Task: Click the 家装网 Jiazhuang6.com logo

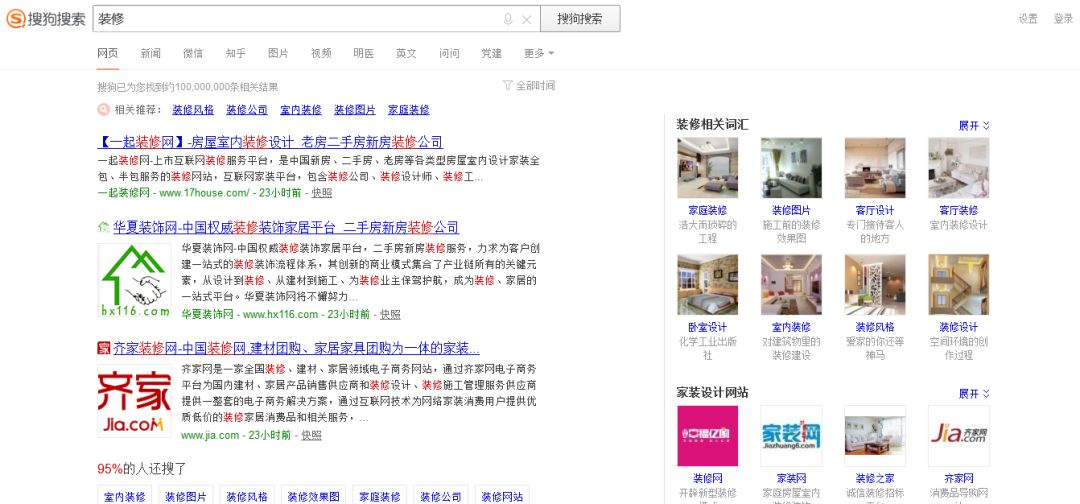Action: [x=791, y=436]
